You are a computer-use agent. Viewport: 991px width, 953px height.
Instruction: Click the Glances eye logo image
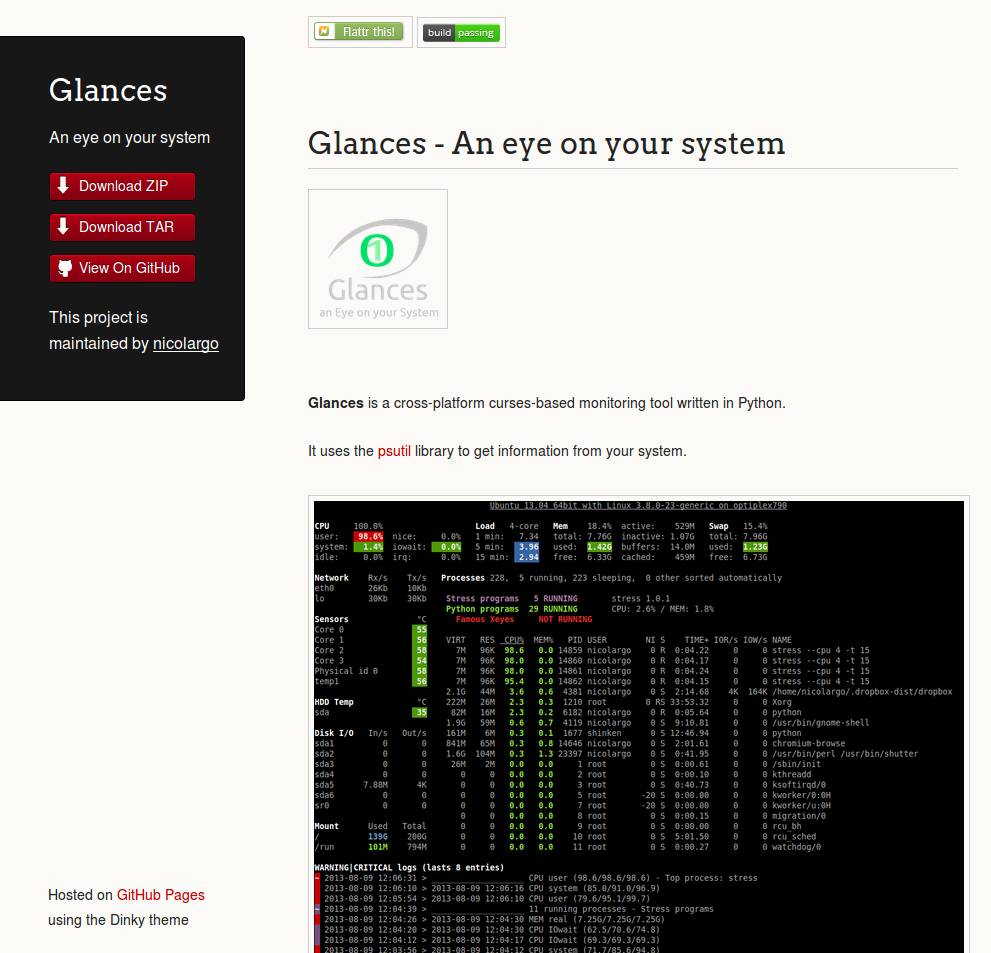click(378, 259)
